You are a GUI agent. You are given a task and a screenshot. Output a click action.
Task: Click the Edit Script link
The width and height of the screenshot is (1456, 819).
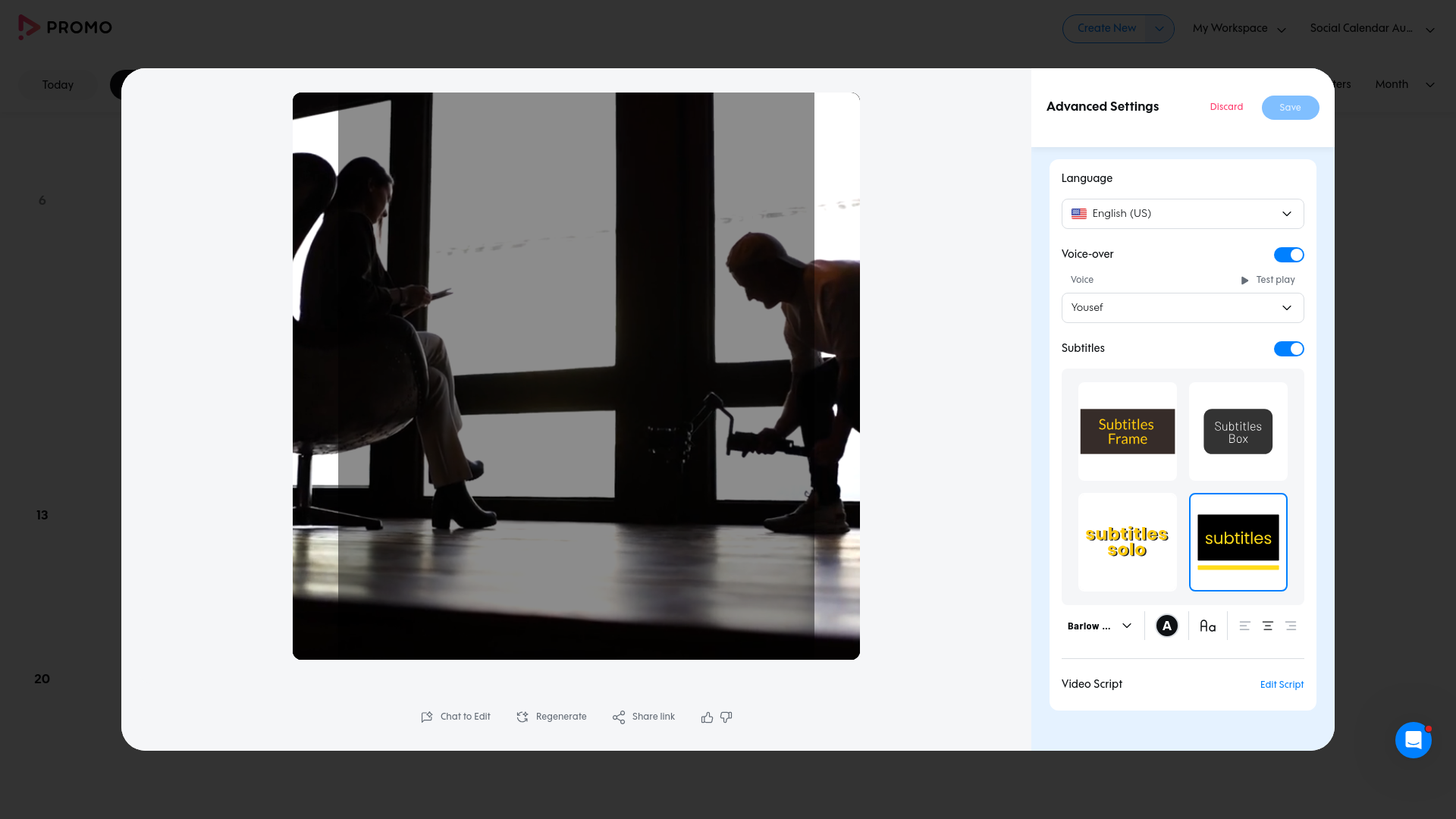click(x=1281, y=685)
